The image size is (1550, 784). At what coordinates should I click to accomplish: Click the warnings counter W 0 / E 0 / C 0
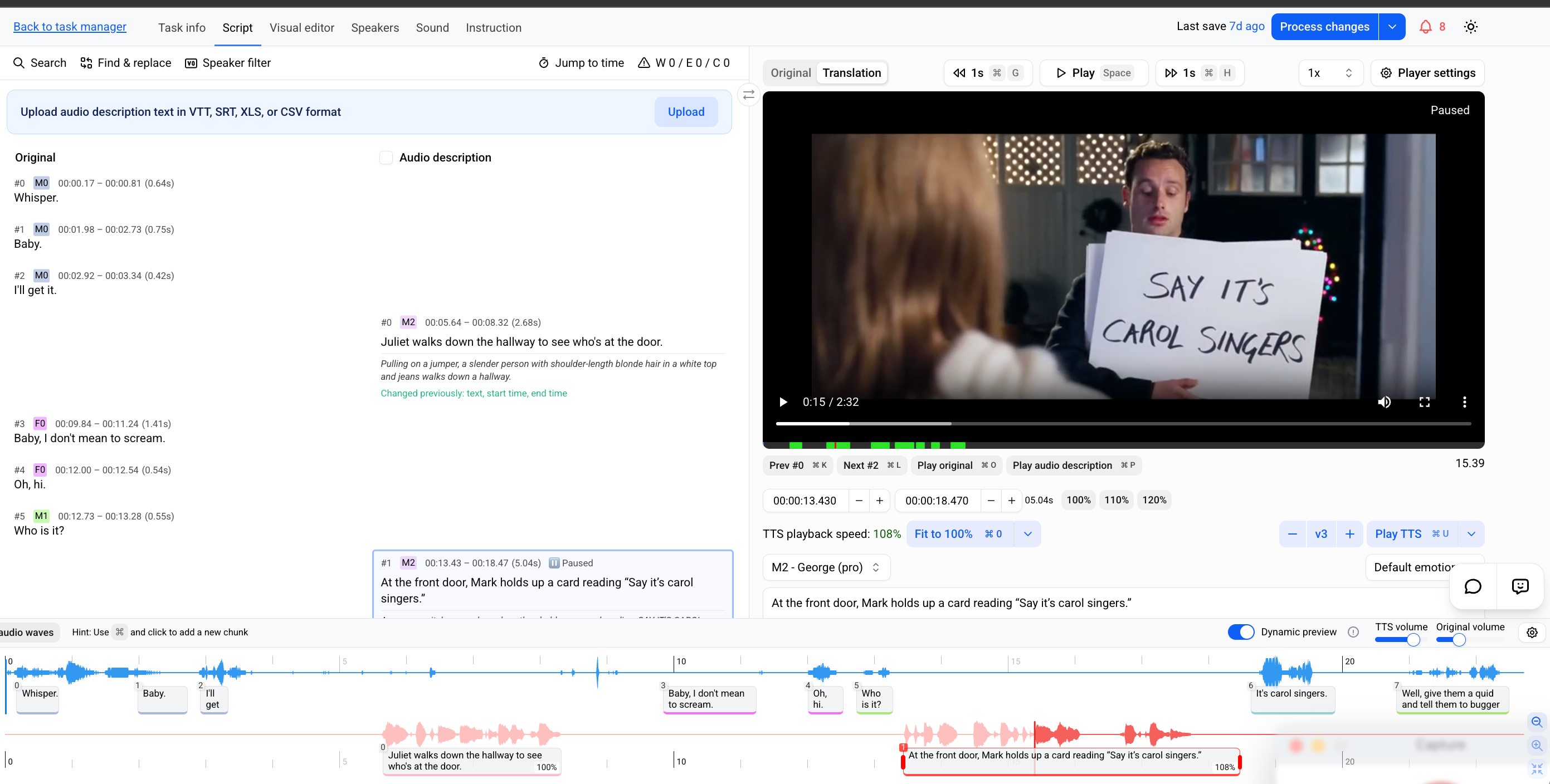pyautogui.click(x=684, y=62)
